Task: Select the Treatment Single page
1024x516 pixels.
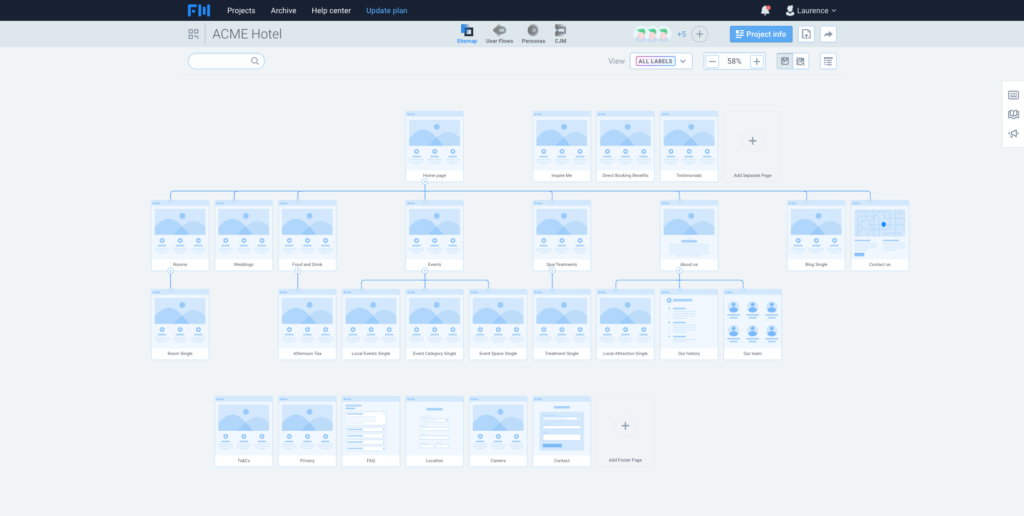Action: click(562, 324)
